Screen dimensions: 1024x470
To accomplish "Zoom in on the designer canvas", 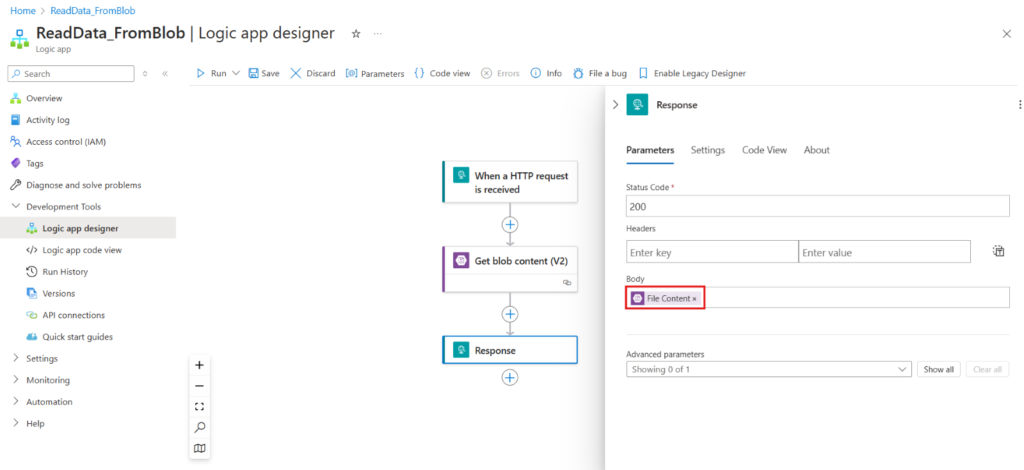I will (200, 365).
